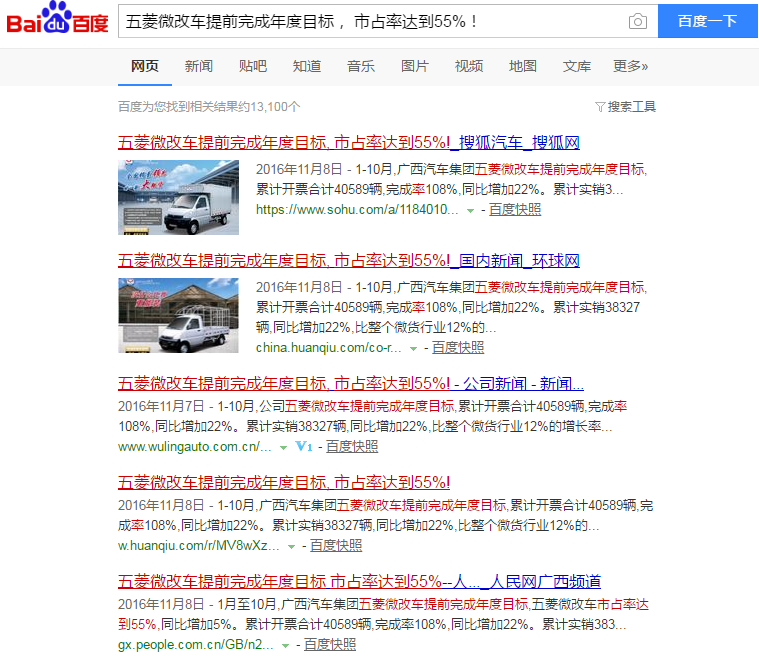Expand dropdown arrow beside w.huanqiu.com URL
This screenshot has width=759, height=667.
291,546
